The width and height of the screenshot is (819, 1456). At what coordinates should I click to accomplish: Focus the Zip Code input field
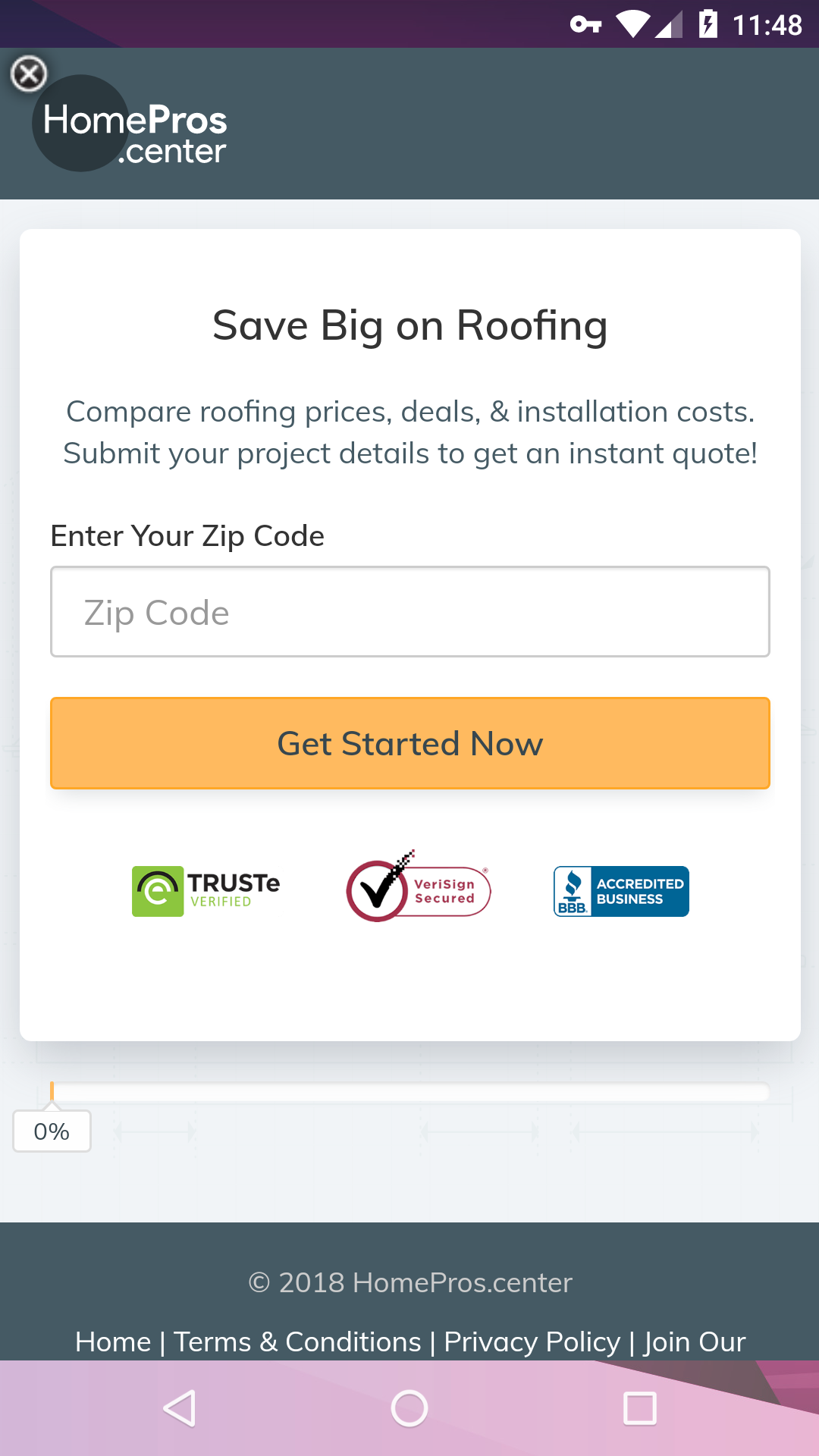click(x=410, y=611)
